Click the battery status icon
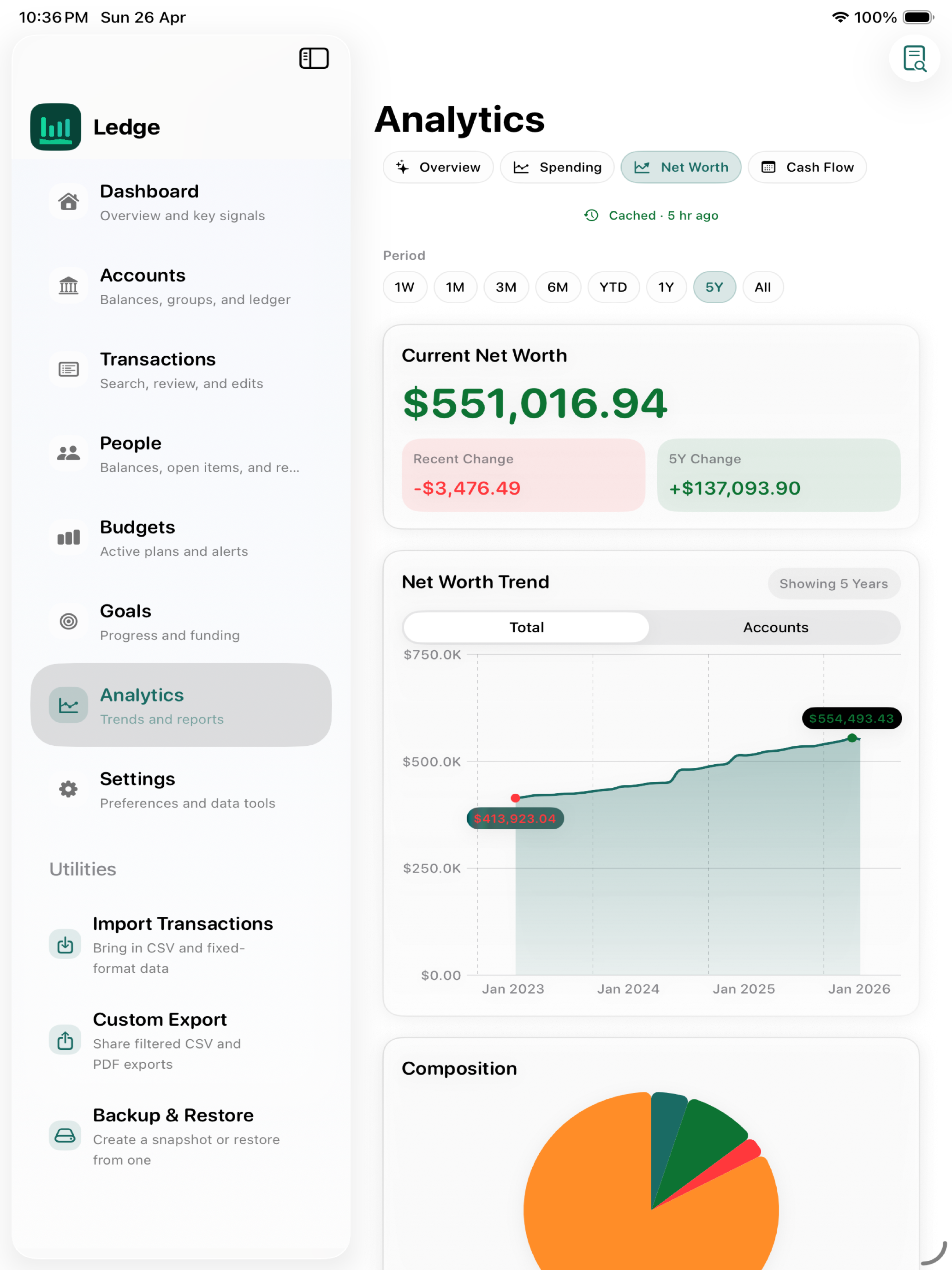The width and height of the screenshot is (952, 1270). coord(918,17)
